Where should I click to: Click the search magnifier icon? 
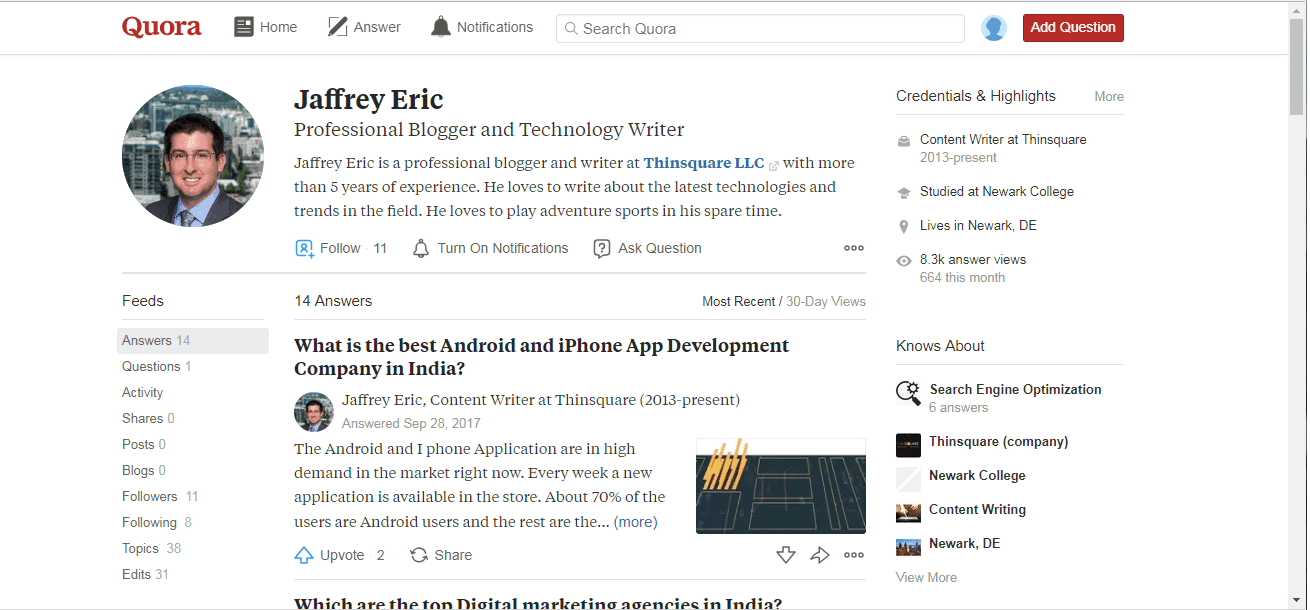tap(572, 29)
